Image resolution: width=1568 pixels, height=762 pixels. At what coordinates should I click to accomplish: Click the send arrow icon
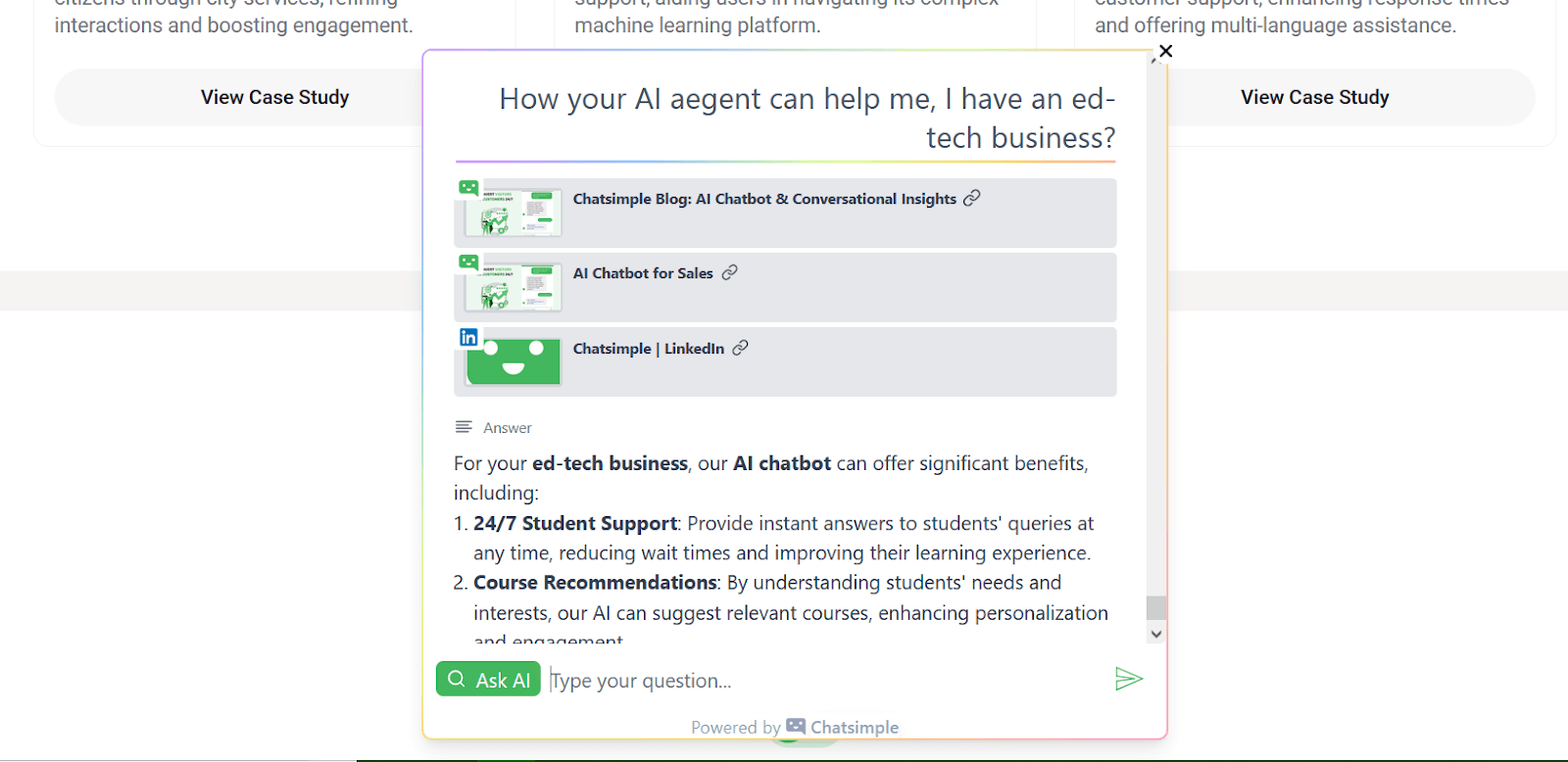click(x=1129, y=679)
